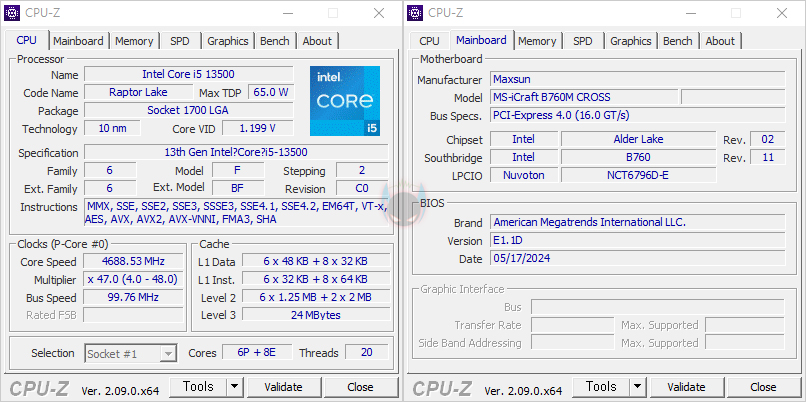
Task: Switch to SPD tab in left window
Action: pos(179,41)
